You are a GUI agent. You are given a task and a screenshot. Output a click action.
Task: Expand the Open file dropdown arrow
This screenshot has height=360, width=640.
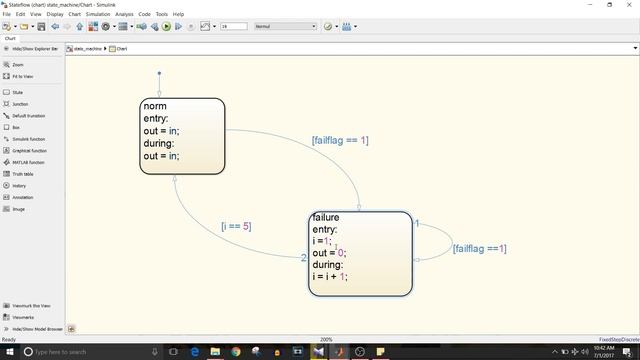pyautogui.click(x=33, y=27)
